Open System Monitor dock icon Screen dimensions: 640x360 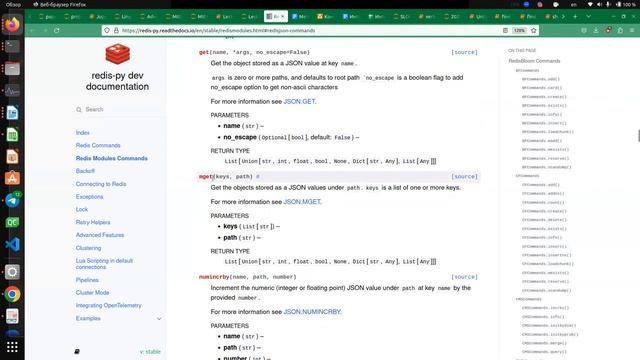pos(12,90)
